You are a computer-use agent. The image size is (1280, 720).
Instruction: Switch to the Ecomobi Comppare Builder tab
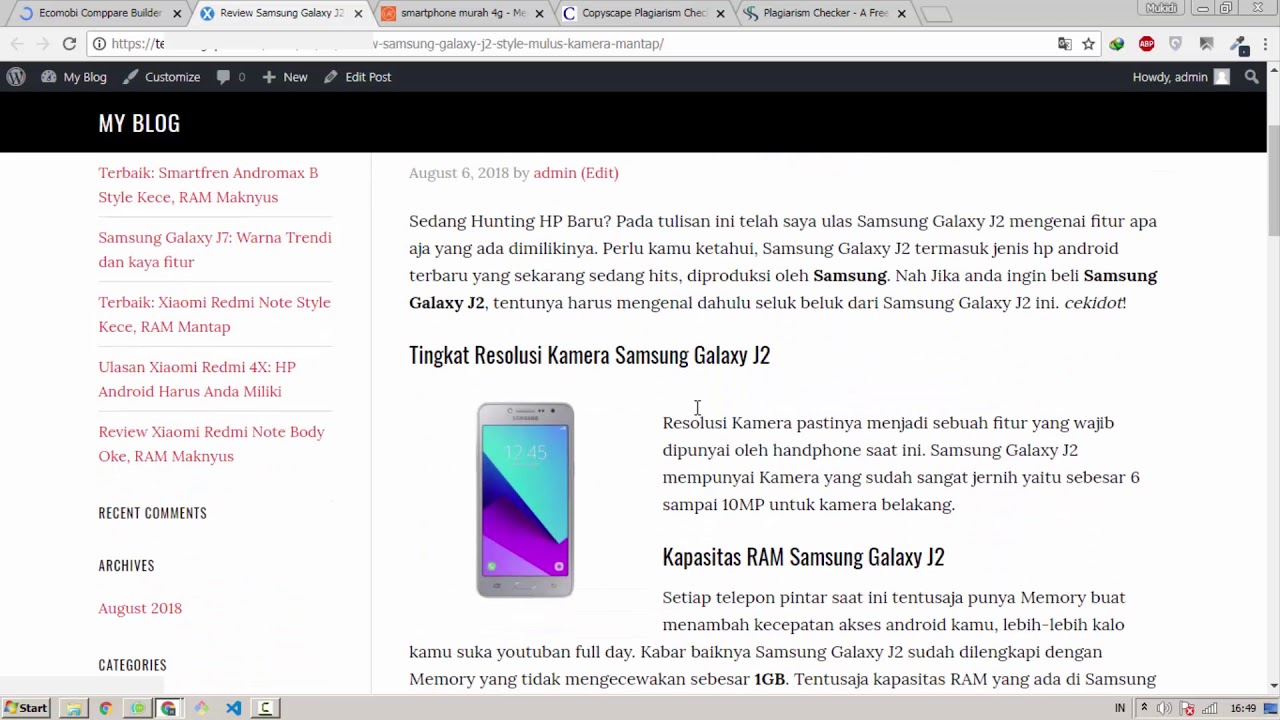pos(98,14)
